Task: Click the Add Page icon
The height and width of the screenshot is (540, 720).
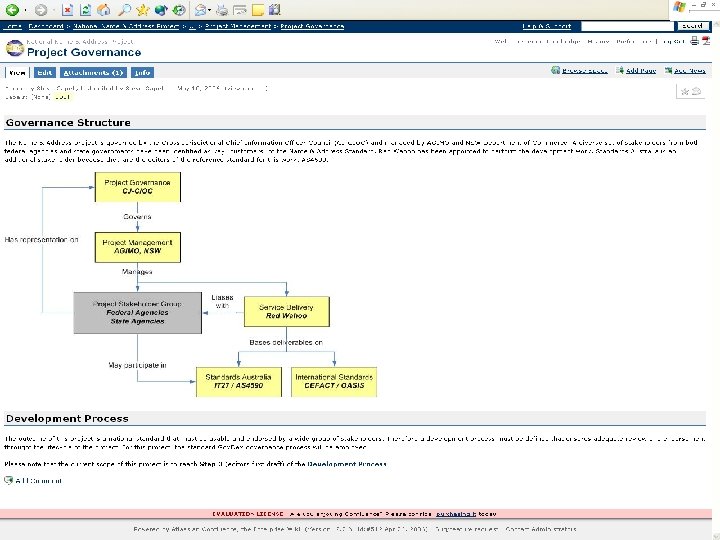Action: click(x=620, y=70)
